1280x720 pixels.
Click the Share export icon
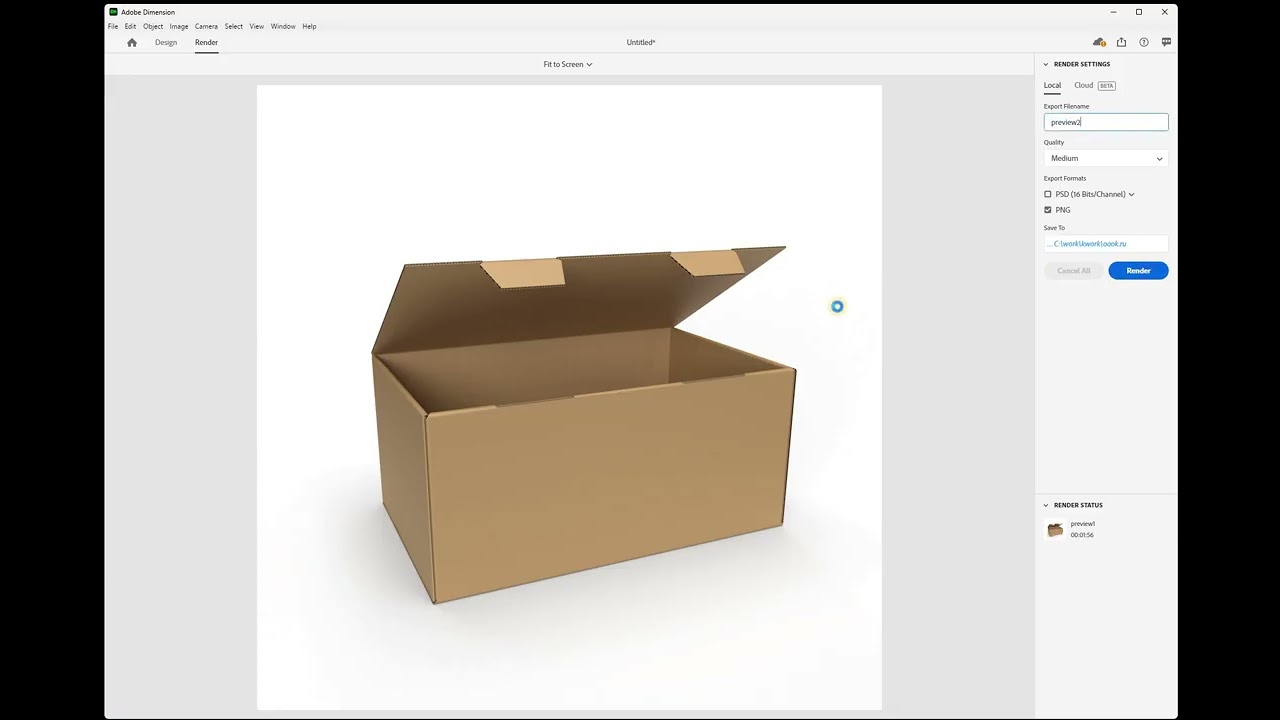1121,42
